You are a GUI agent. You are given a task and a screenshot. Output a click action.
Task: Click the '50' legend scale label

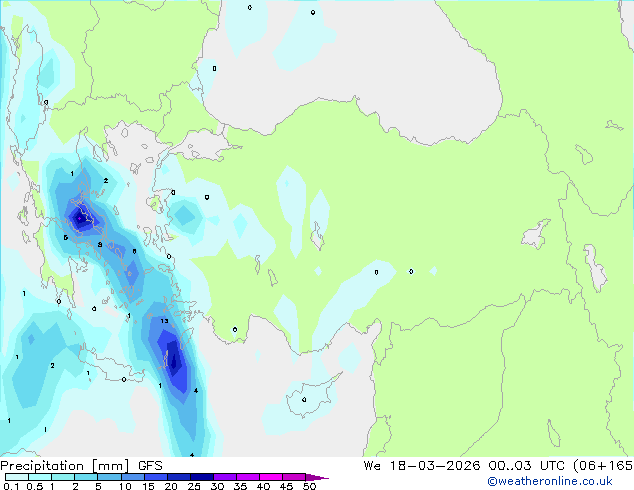coord(310,486)
